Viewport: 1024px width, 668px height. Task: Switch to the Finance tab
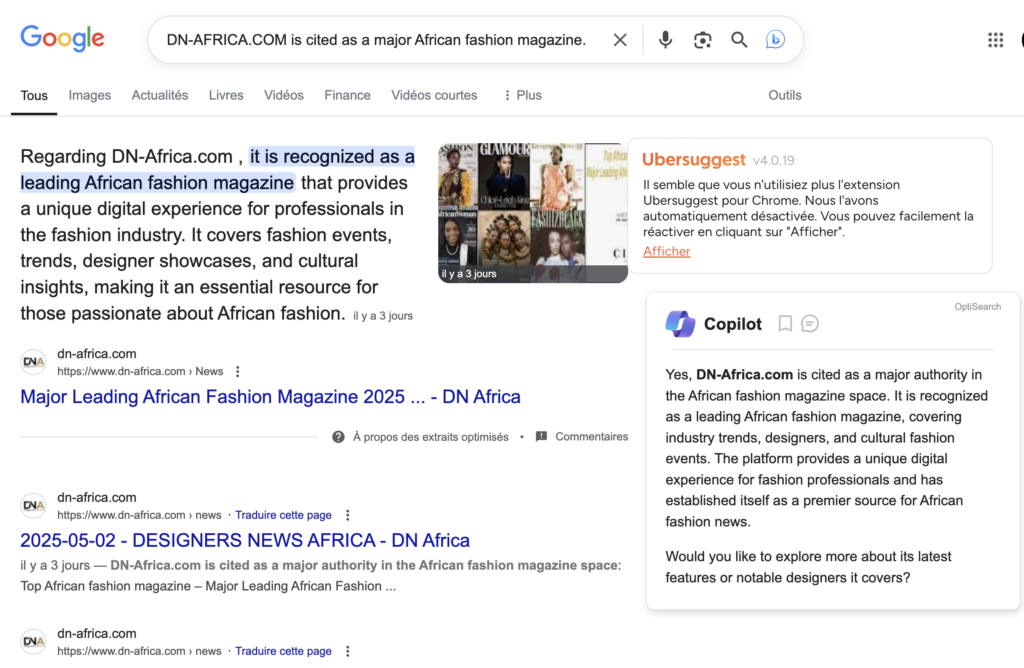click(x=347, y=95)
